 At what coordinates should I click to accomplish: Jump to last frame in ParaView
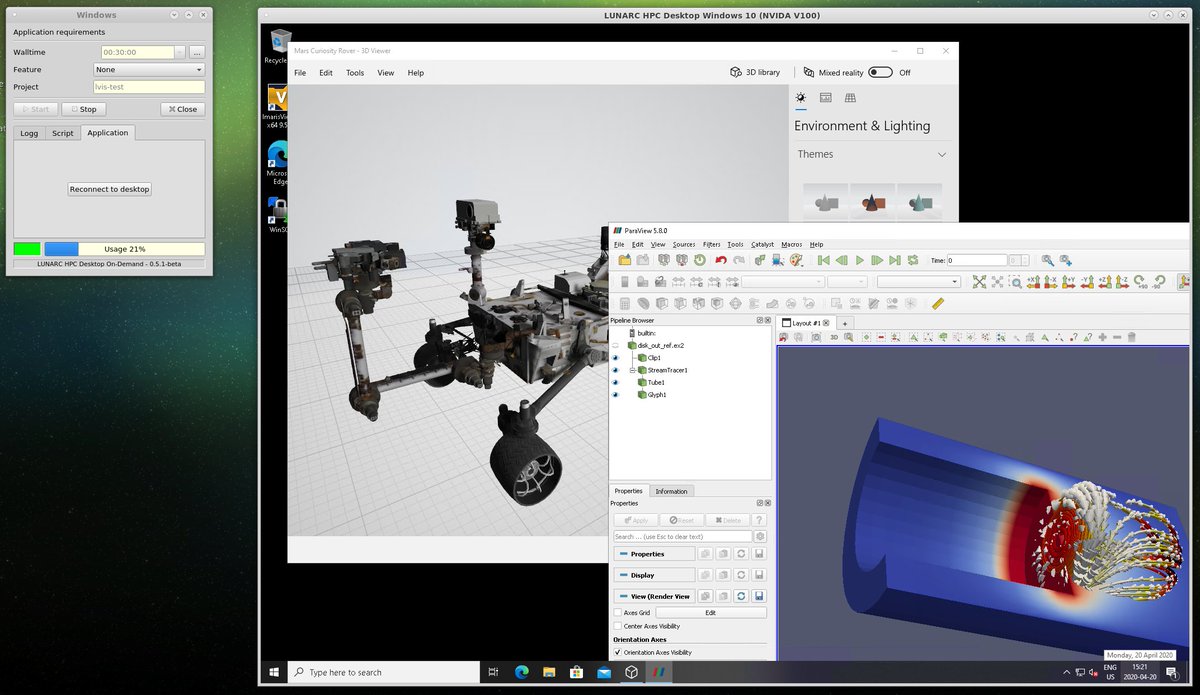[895, 260]
